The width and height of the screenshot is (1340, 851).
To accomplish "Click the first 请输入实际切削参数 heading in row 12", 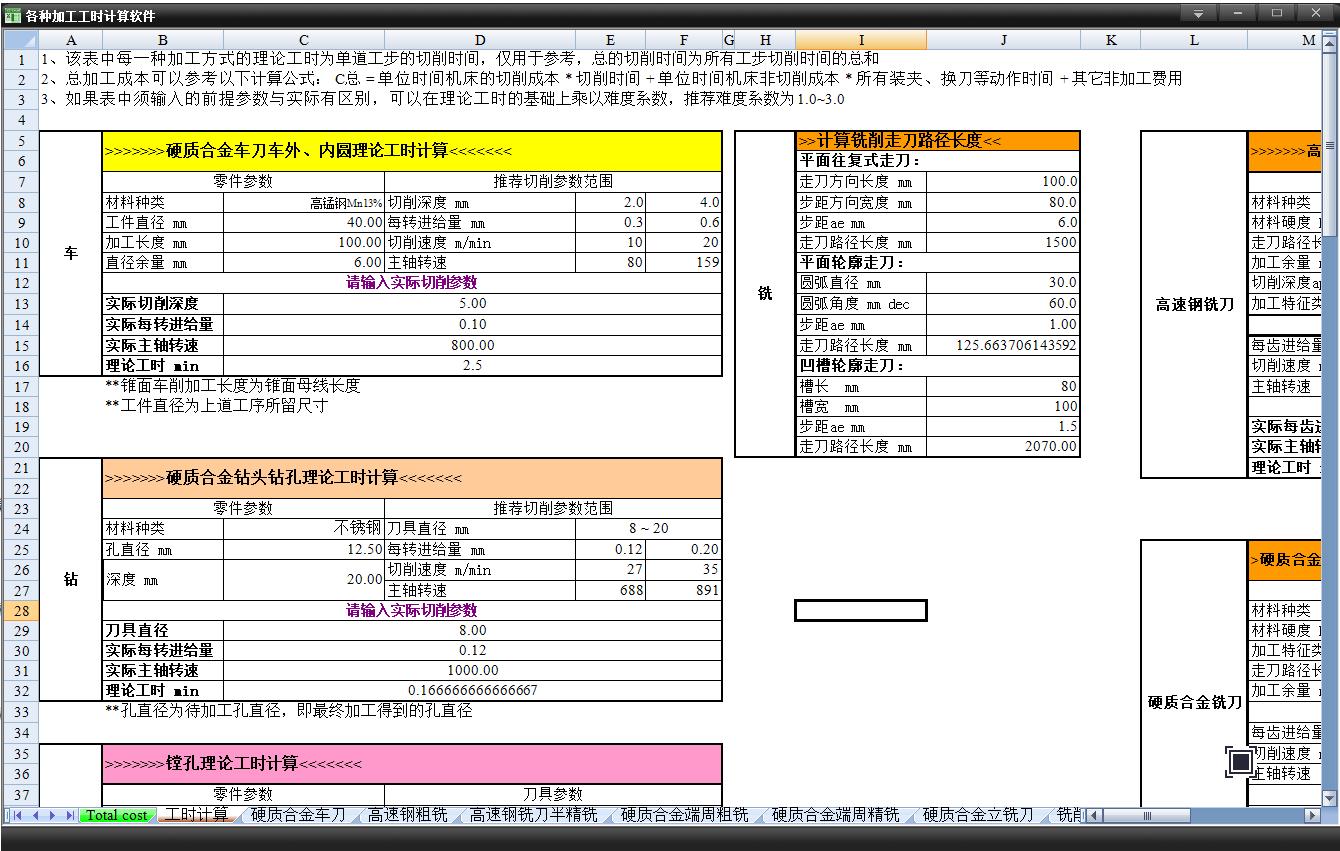I will (412, 283).
